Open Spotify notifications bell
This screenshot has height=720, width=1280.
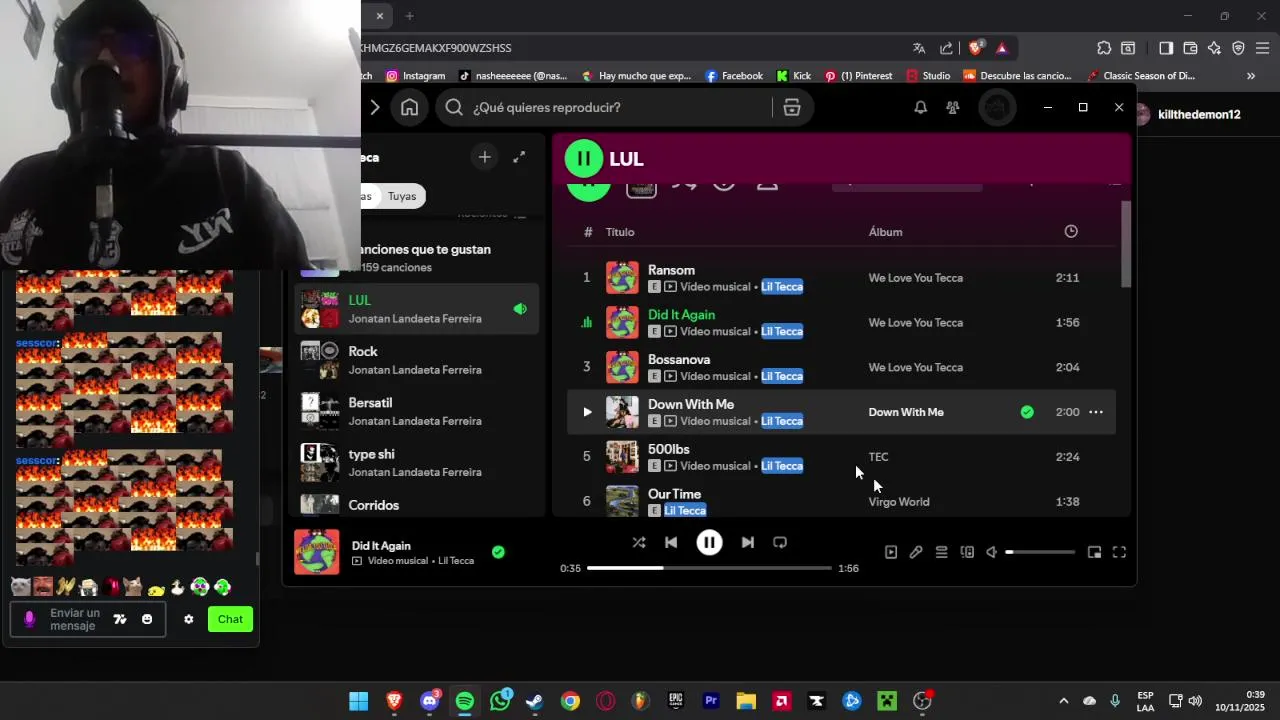point(920,107)
